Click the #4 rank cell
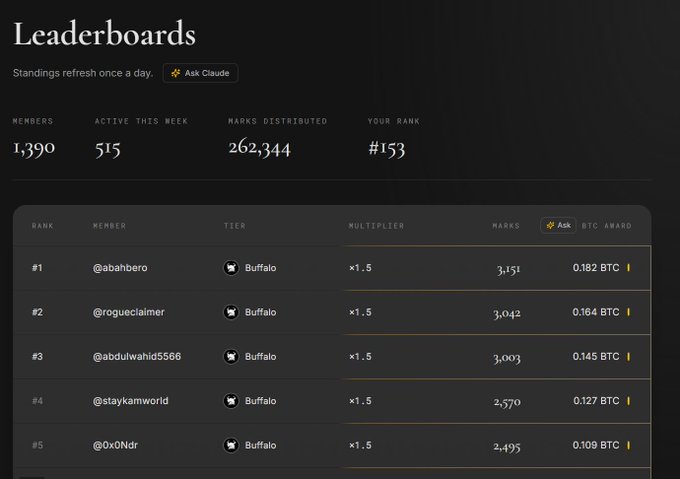The height and width of the screenshot is (479, 680). (37, 401)
